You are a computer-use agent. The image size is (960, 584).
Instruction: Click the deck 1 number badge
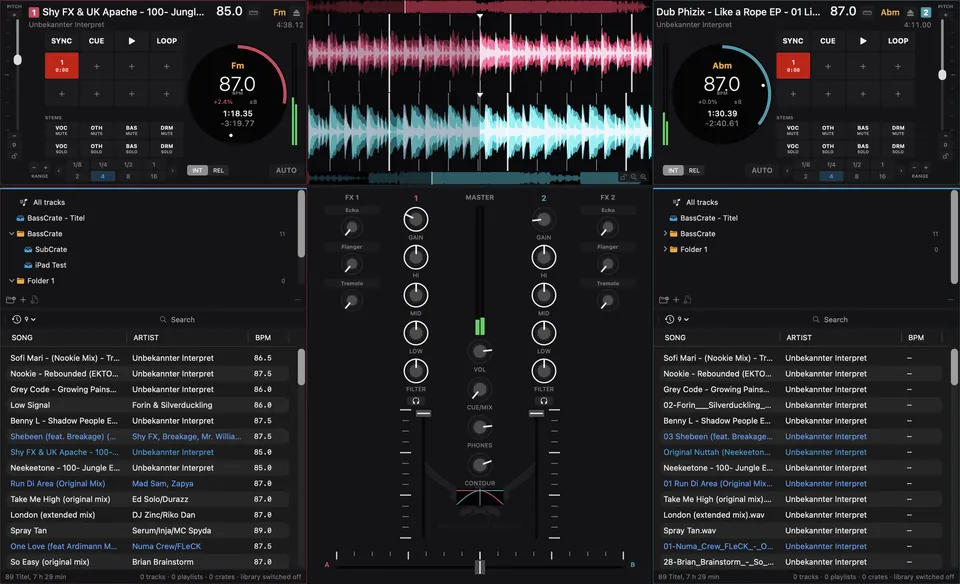coord(34,12)
